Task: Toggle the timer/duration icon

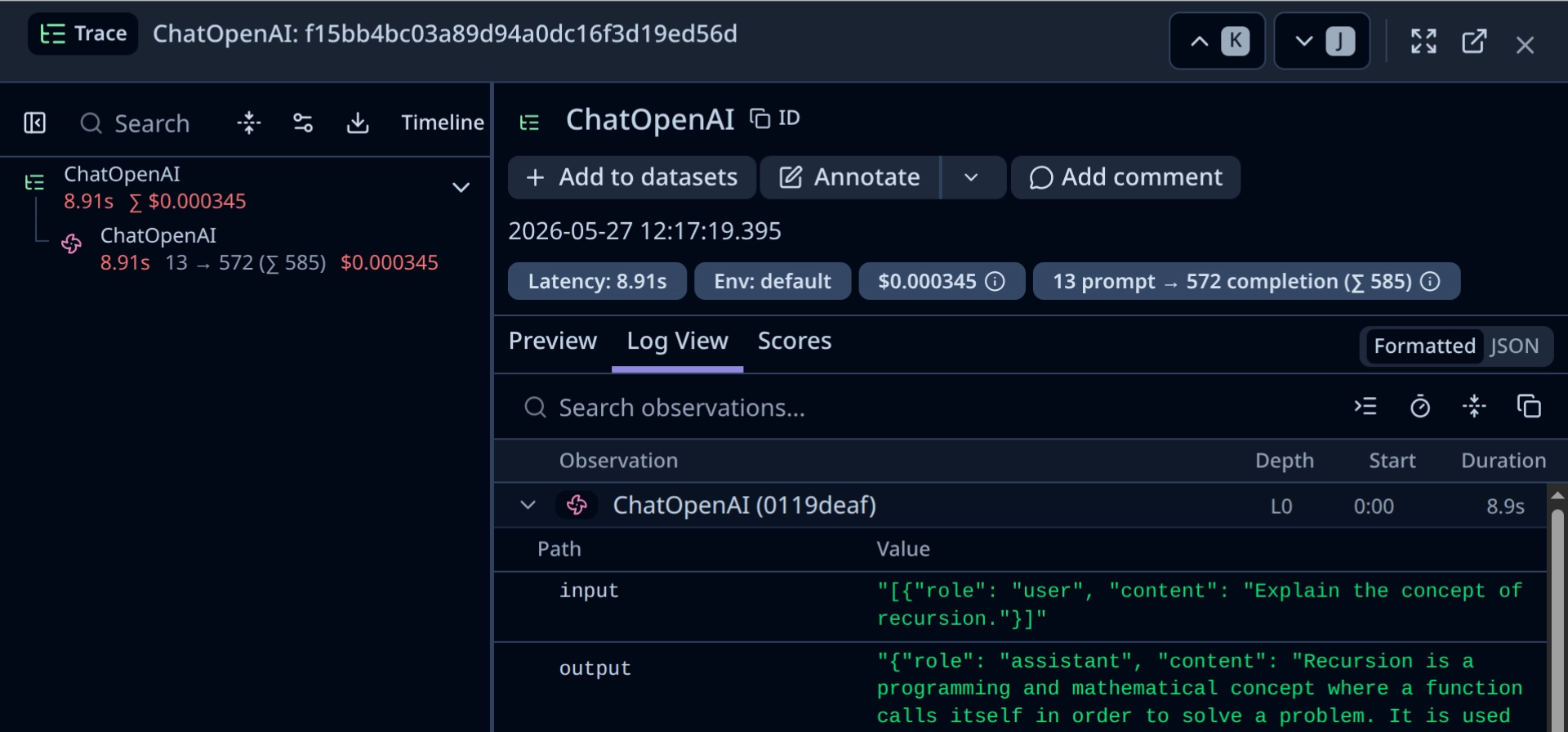Action: (1420, 406)
